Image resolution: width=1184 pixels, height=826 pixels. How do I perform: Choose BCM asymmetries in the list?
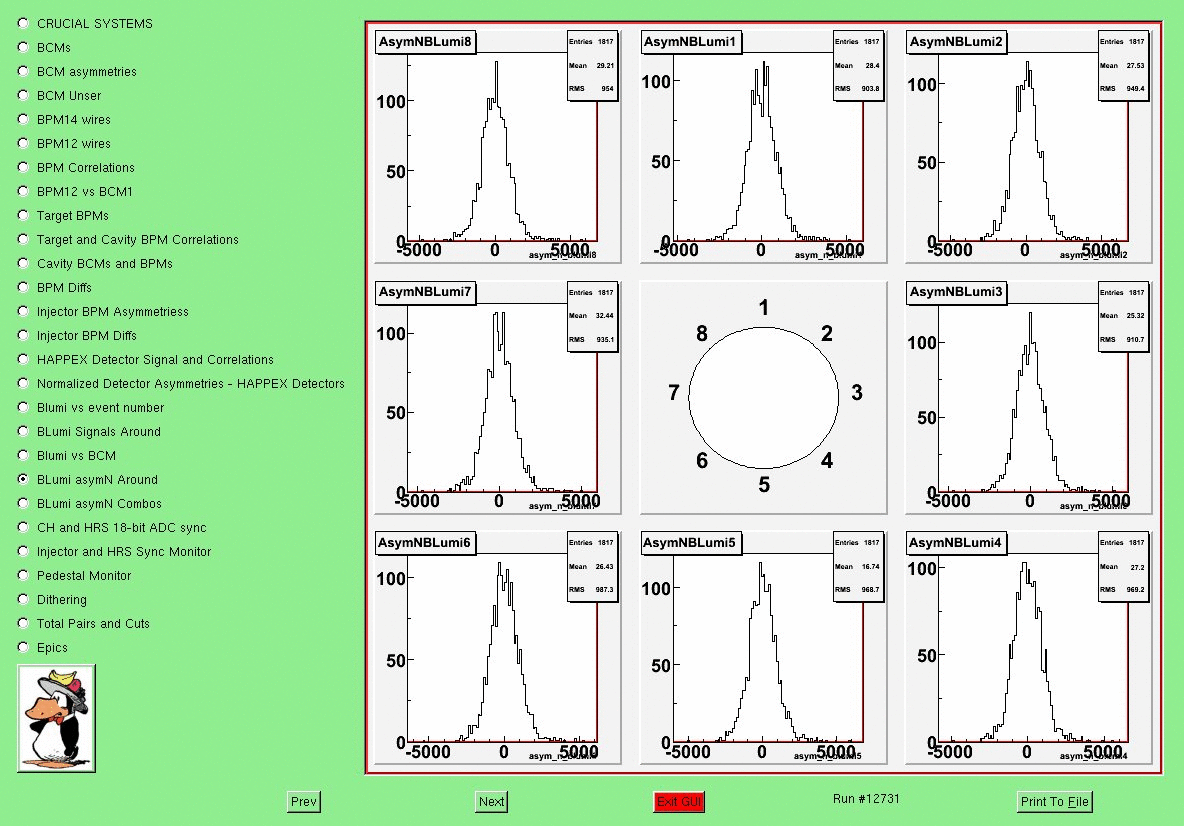click(x=23, y=72)
